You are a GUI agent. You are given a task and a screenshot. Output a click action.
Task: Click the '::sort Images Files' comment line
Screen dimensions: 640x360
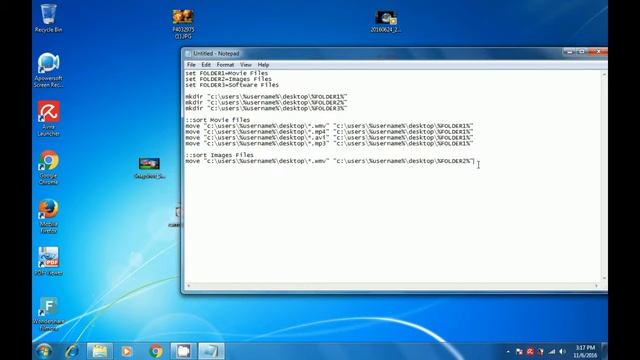219,155
